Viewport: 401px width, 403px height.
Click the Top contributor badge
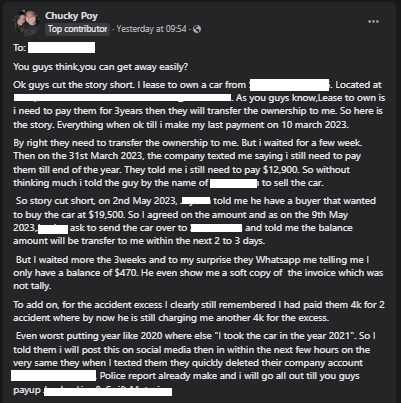coord(77,29)
